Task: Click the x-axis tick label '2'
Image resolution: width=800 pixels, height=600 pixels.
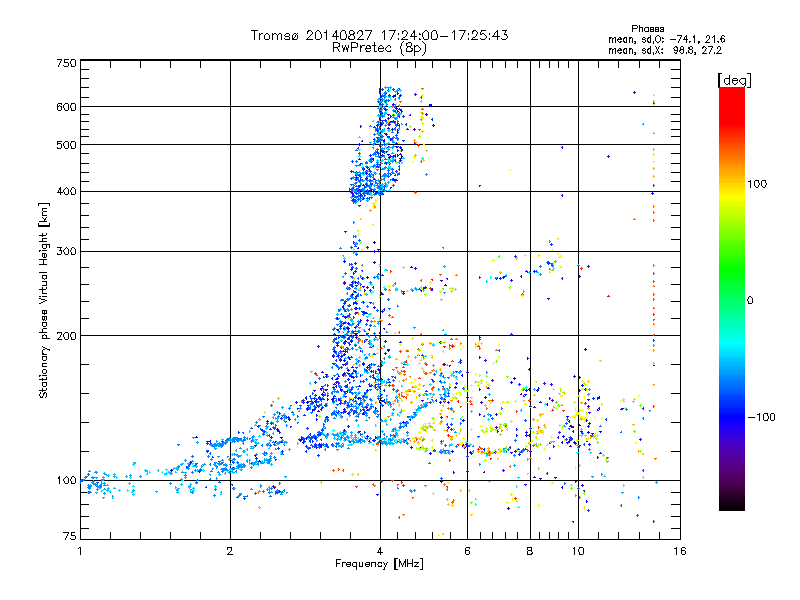Action: [x=230, y=551]
